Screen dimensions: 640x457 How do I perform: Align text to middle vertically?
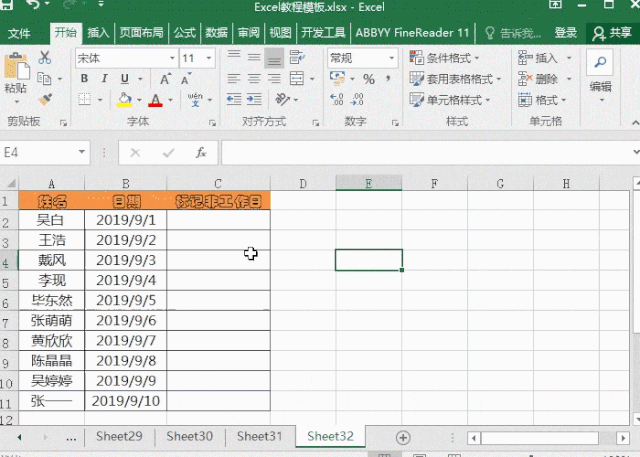pos(254,57)
